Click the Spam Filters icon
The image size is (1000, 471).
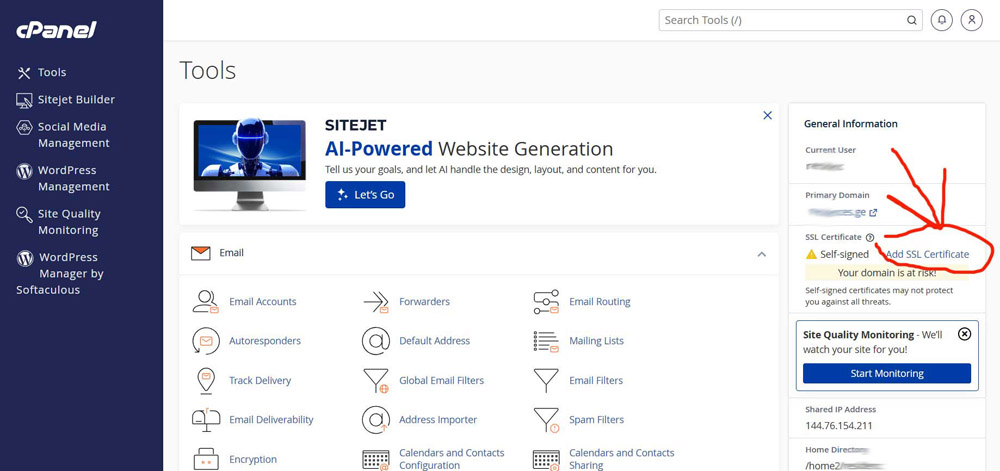click(546, 420)
